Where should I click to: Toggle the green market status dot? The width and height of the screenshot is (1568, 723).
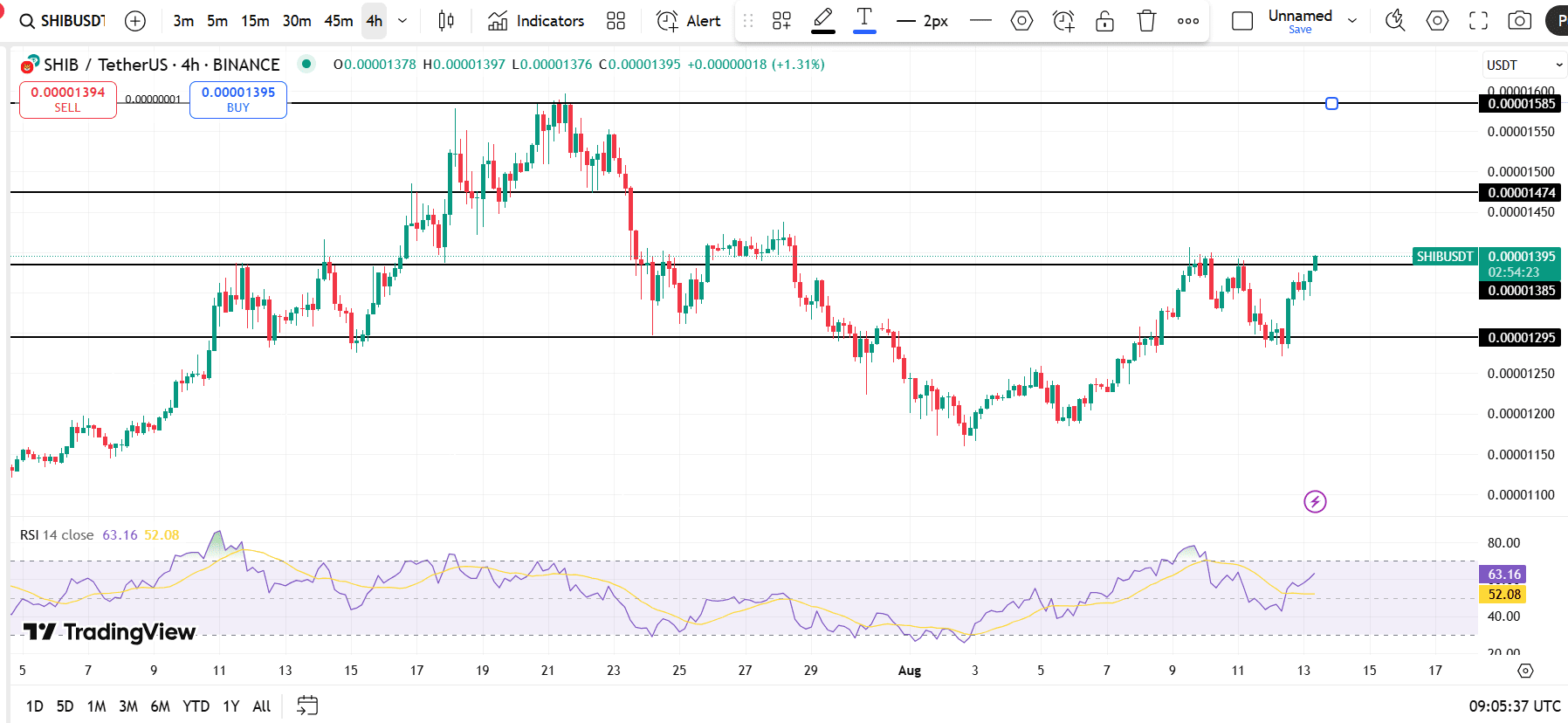pos(306,63)
